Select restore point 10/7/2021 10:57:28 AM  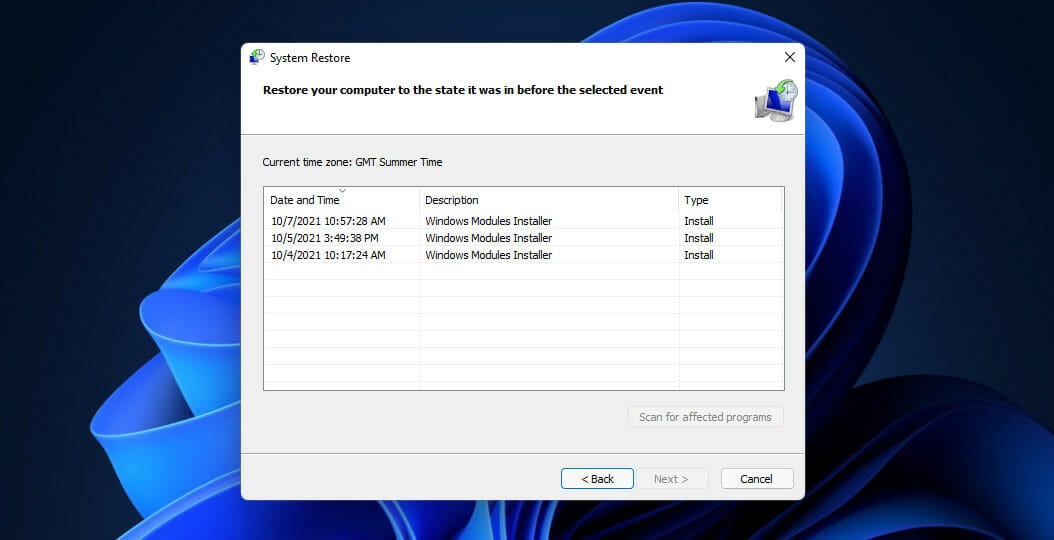[x=524, y=221]
